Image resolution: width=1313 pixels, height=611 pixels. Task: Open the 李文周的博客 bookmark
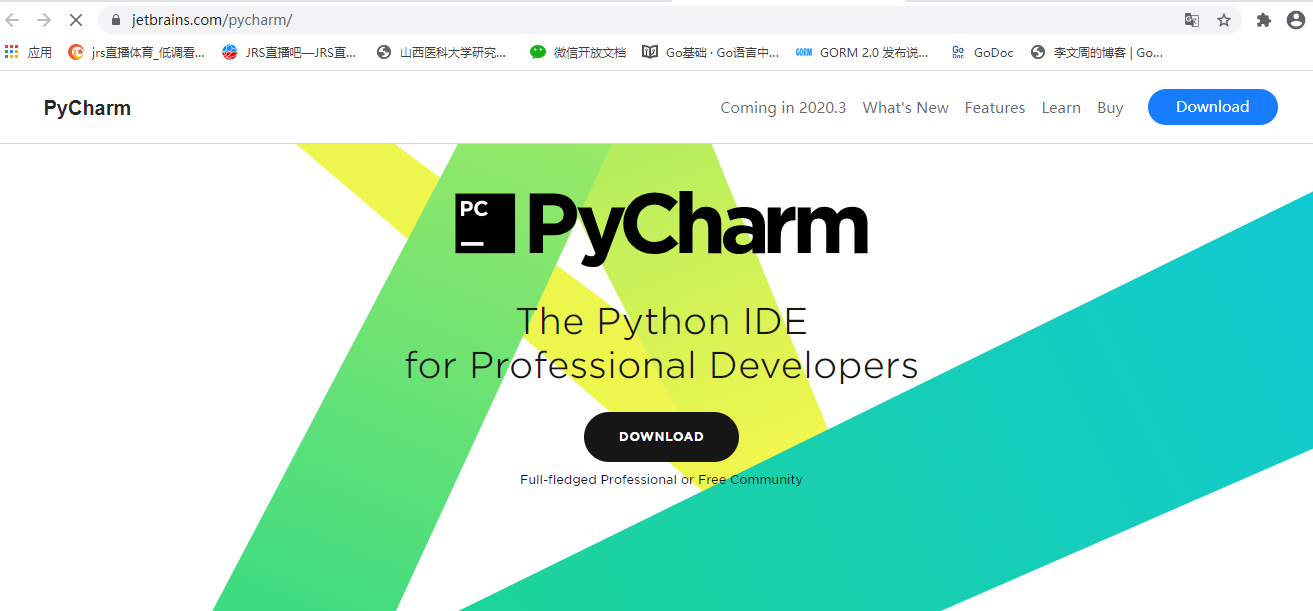click(1097, 53)
